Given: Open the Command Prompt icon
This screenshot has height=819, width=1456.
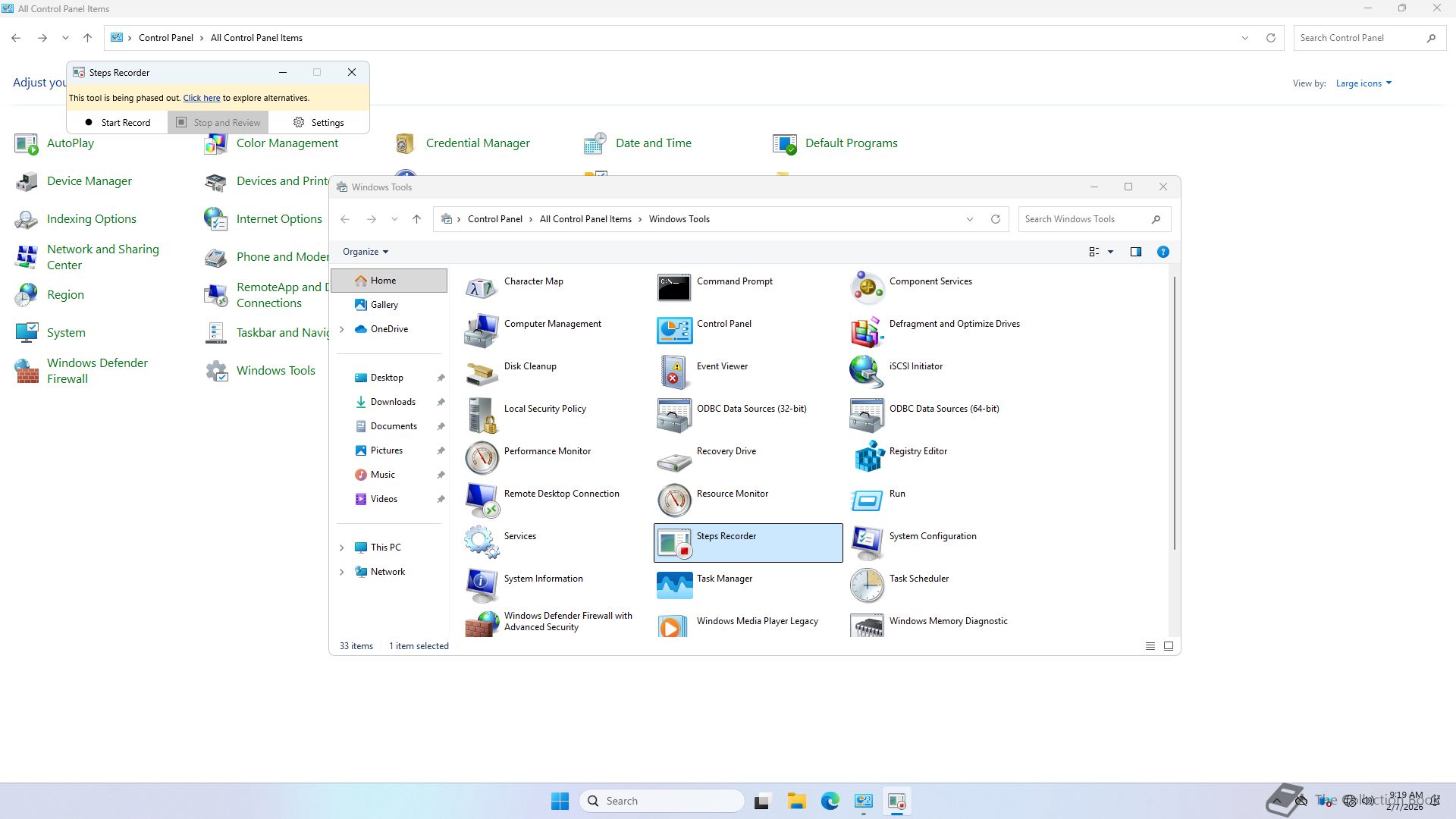Looking at the screenshot, I should pos(673,287).
